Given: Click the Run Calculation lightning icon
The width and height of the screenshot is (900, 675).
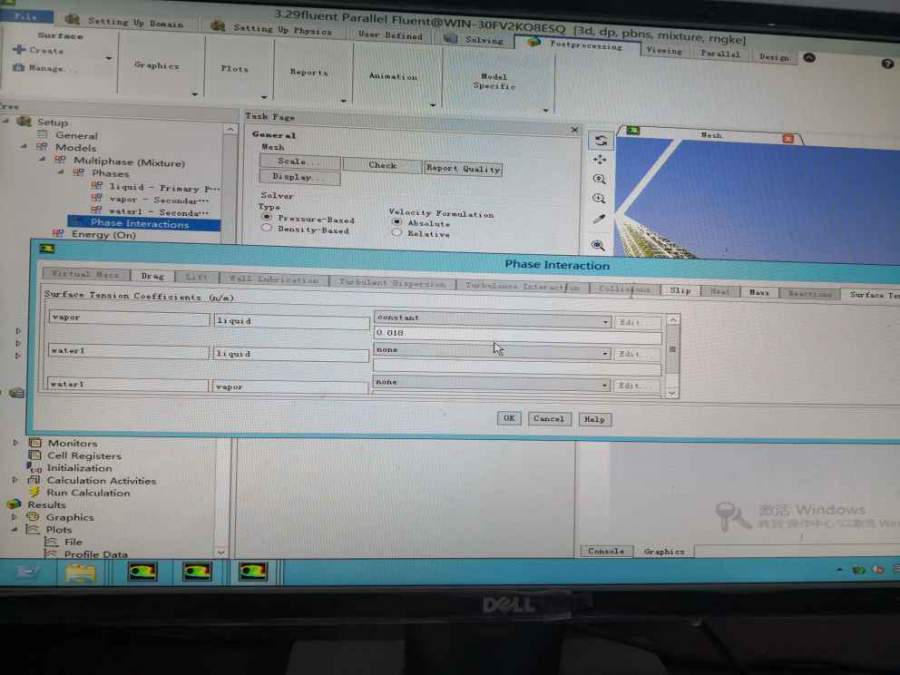Looking at the screenshot, I should point(34,492).
